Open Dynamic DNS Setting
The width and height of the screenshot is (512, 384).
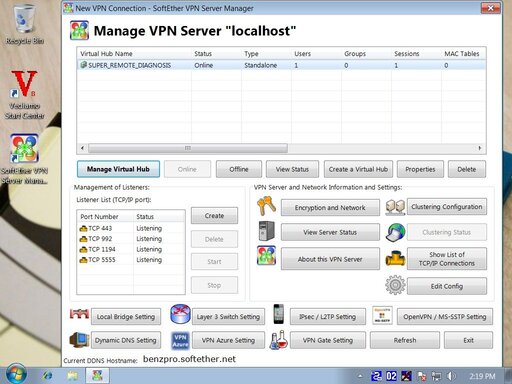126,340
